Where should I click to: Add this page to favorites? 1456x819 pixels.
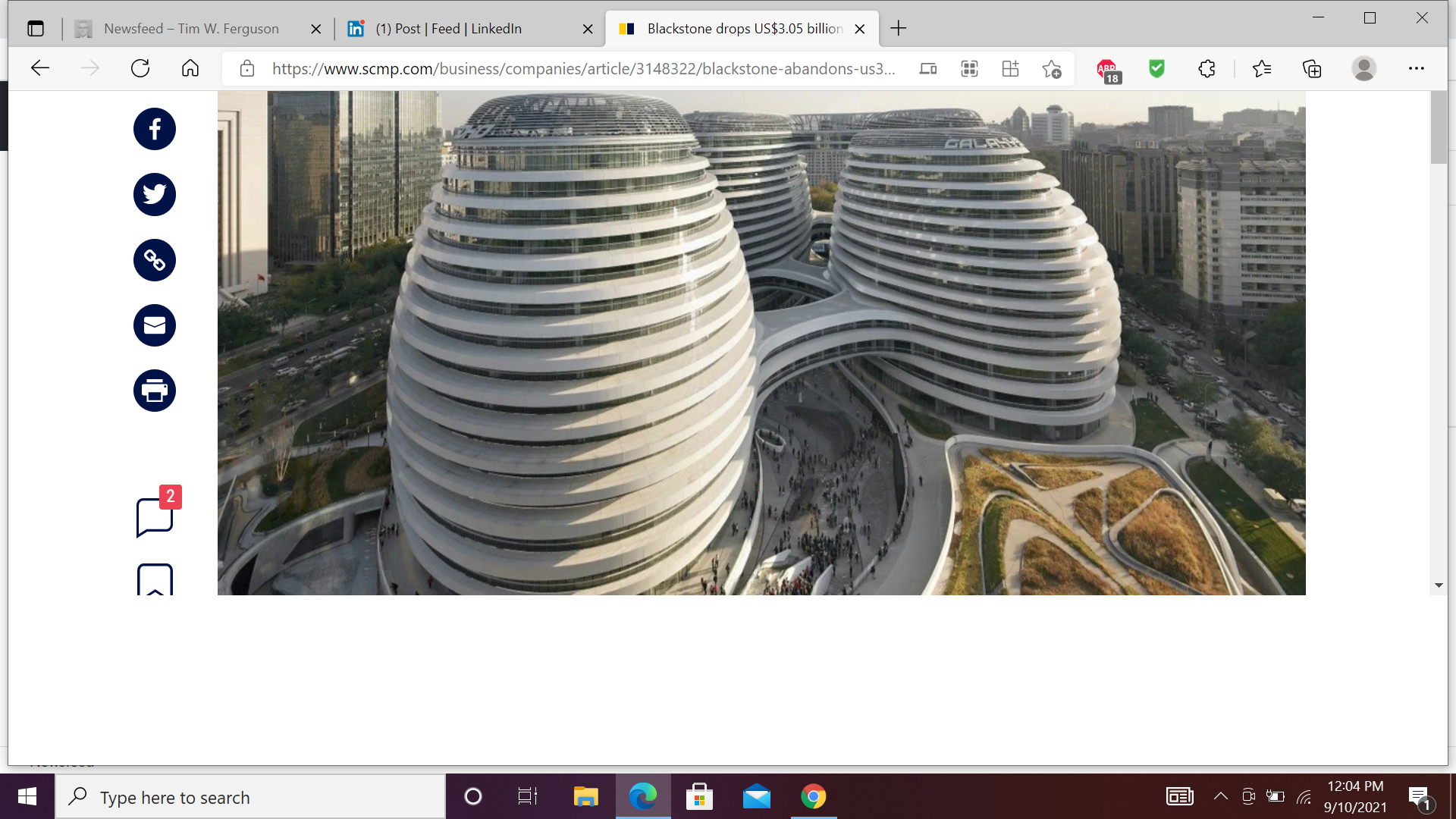(x=1051, y=69)
